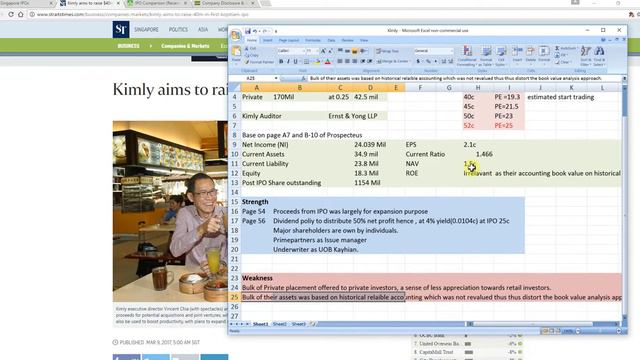Switch to the Review ribbon tab
This screenshot has height=360, width=640.
tap(347, 40)
